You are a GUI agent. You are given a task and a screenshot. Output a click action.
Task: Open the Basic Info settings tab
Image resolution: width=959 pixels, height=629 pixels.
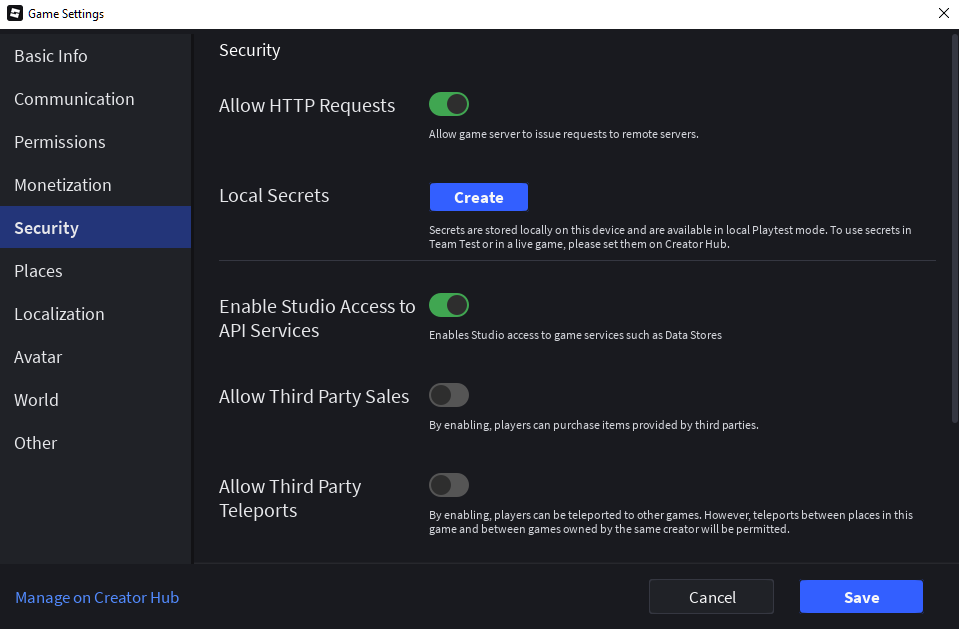(51, 56)
